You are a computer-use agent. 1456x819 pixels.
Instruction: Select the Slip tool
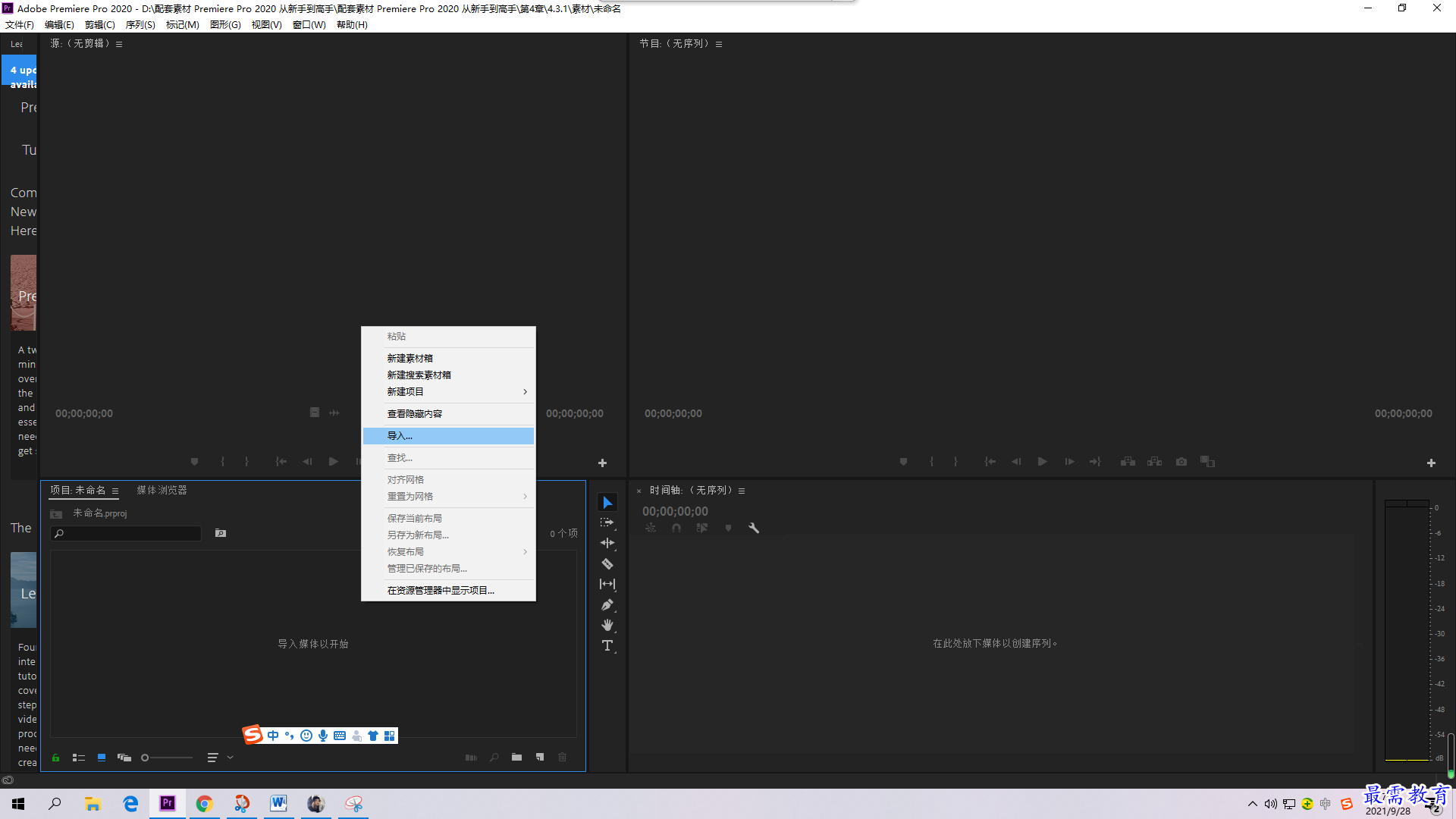[x=607, y=584]
